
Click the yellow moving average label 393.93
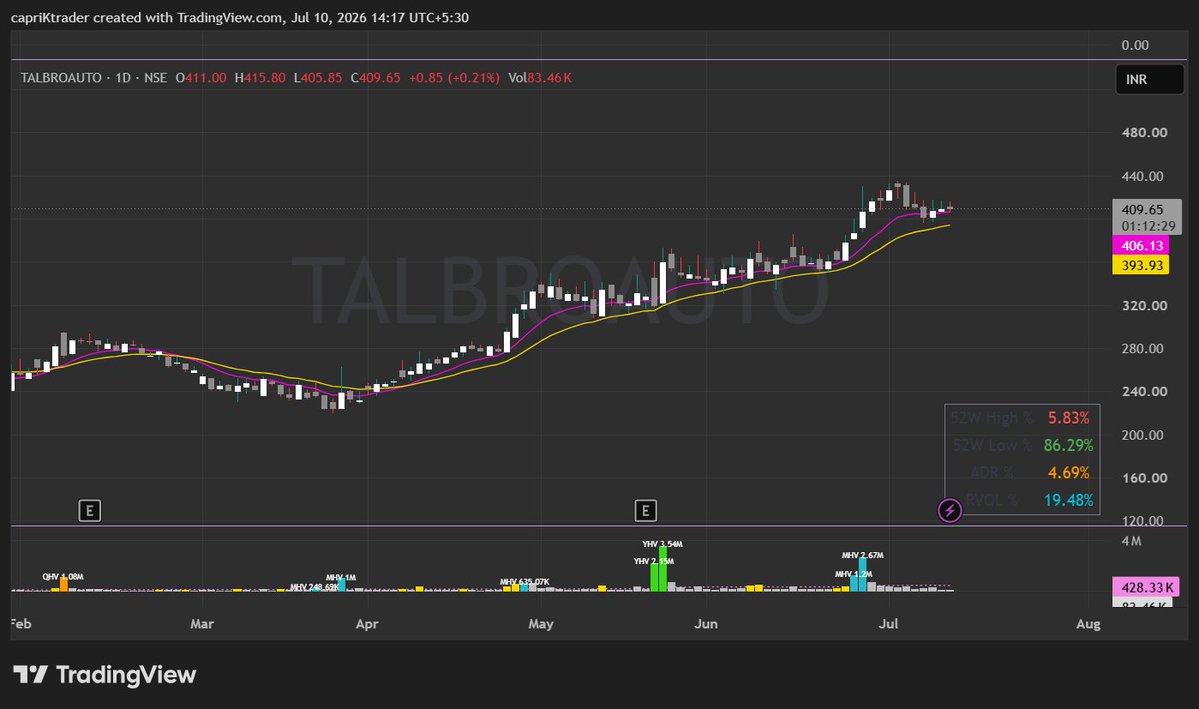tap(1142, 265)
